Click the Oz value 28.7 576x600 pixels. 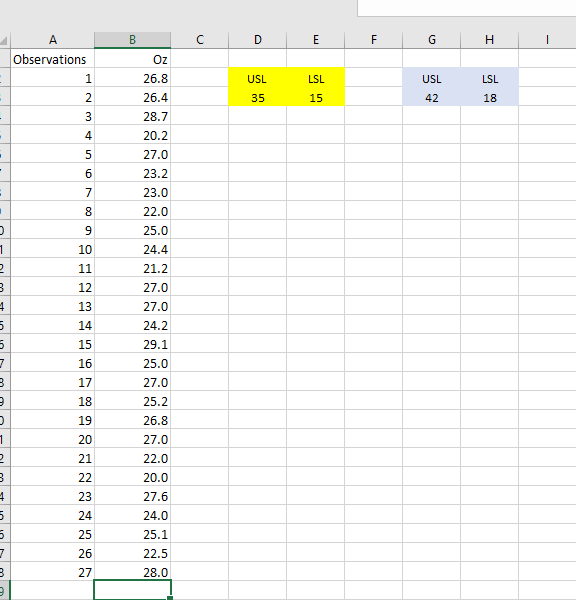132,116
